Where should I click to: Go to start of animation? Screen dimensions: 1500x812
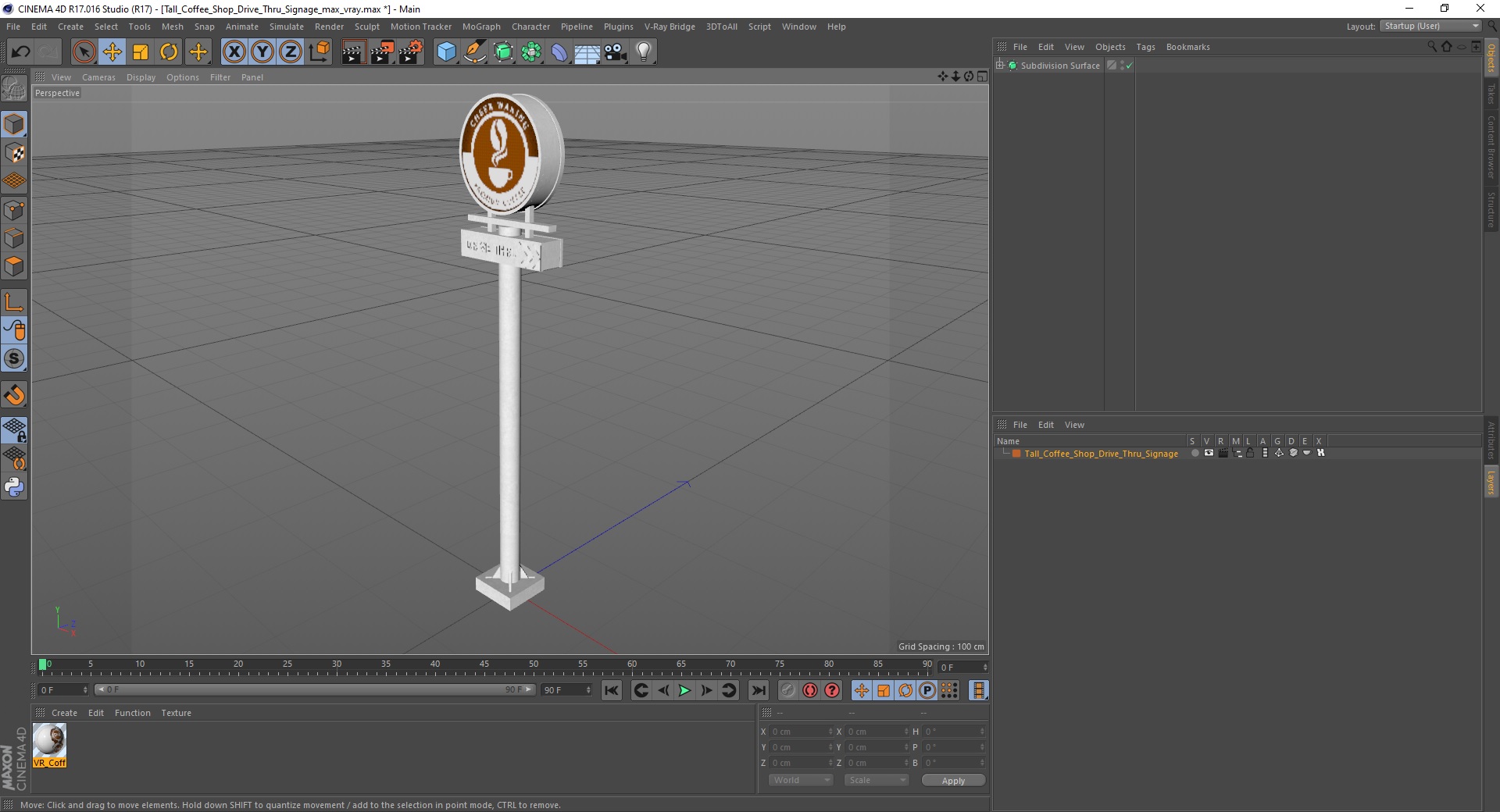(612, 690)
